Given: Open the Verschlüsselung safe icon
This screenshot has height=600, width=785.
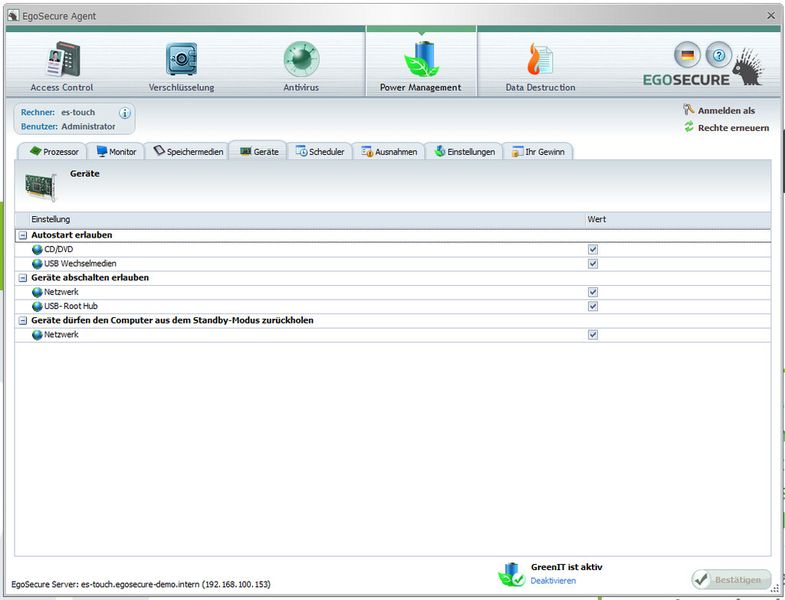Looking at the screenshot, I should click(181, 59).
